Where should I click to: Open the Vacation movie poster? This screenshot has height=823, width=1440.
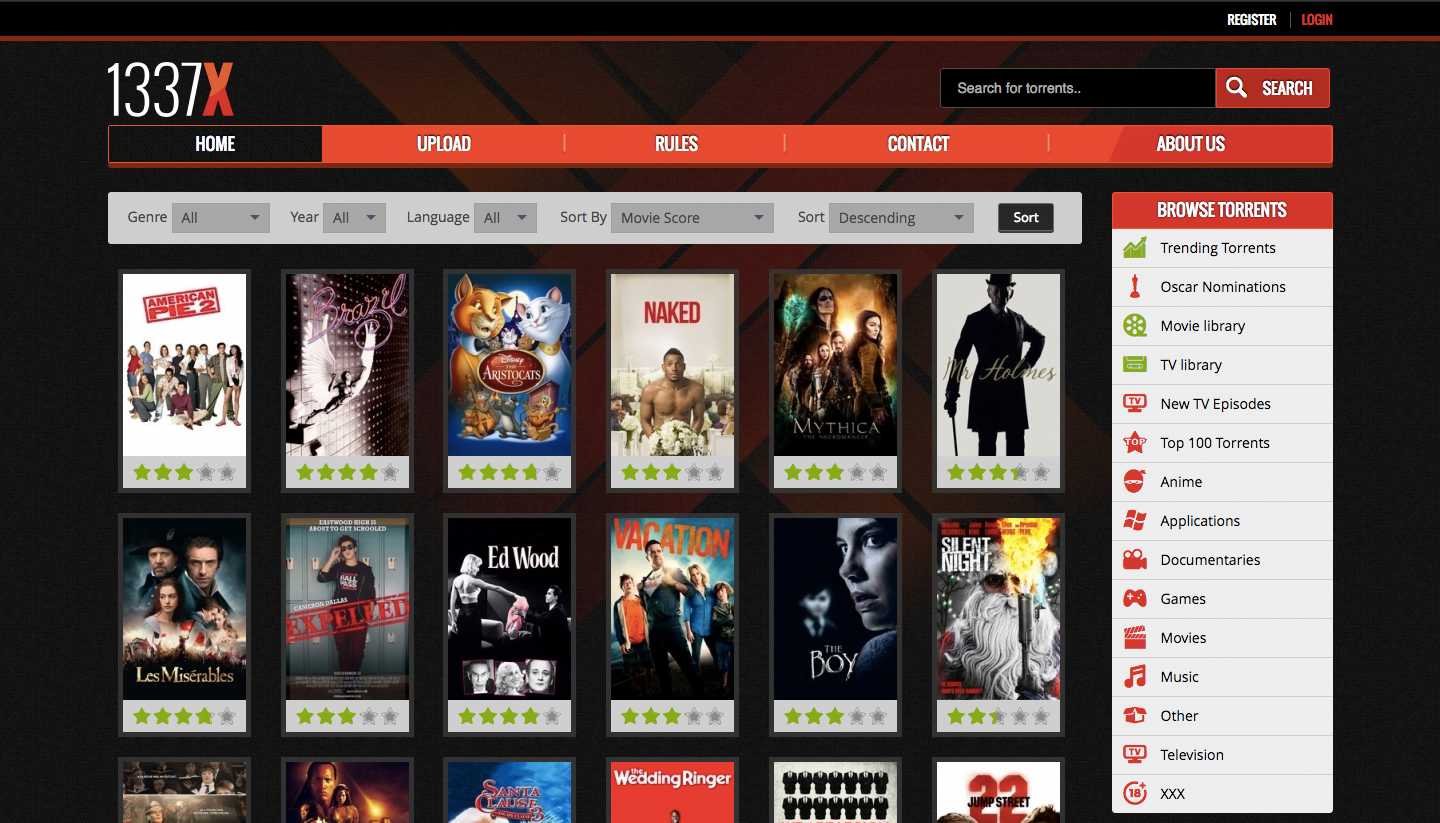point(672,609)
